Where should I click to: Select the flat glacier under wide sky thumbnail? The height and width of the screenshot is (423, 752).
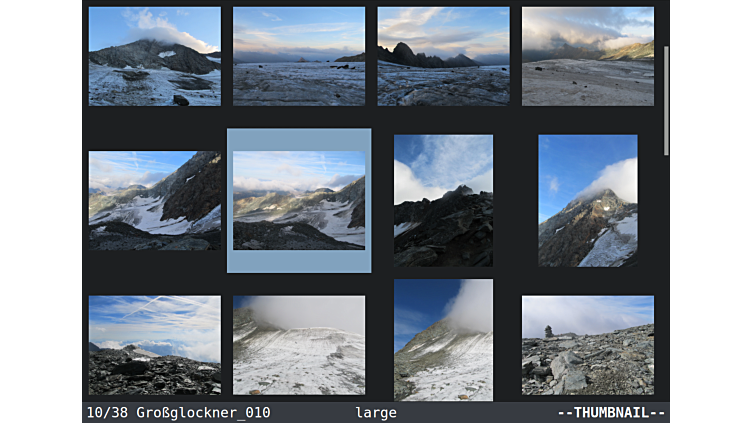pyautogui.click(x=299, y=56)
